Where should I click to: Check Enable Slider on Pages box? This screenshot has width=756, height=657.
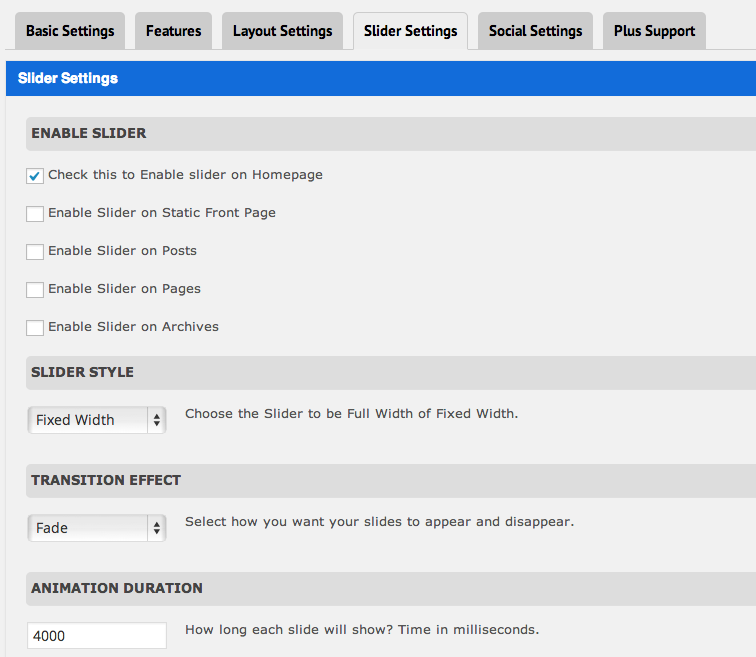[x=35, y=290]
